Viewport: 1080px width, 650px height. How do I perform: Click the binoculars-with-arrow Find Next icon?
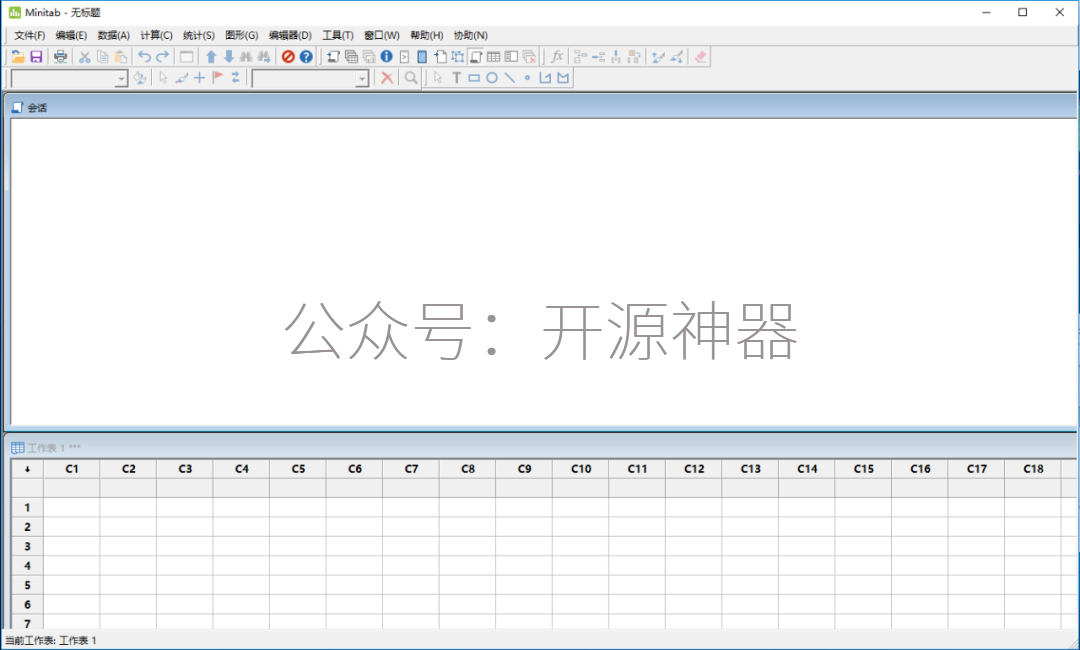point(264,57)
